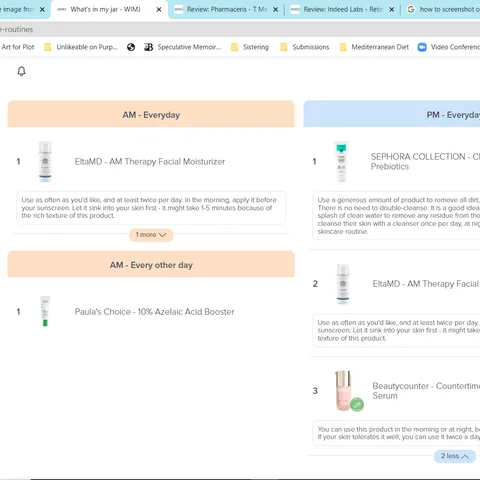
Task: Collapse the list with 2 less
Action: click(x=455, y=456)
